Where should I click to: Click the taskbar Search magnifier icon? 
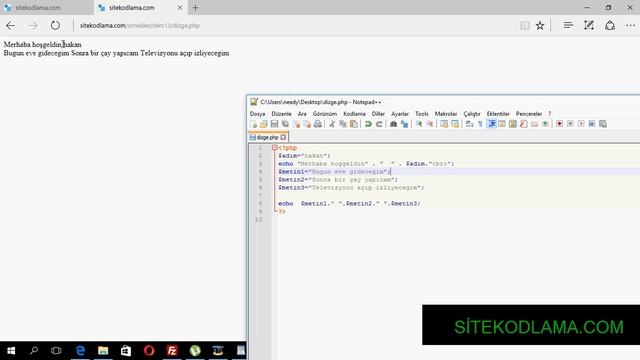click(x=34, y=351)
